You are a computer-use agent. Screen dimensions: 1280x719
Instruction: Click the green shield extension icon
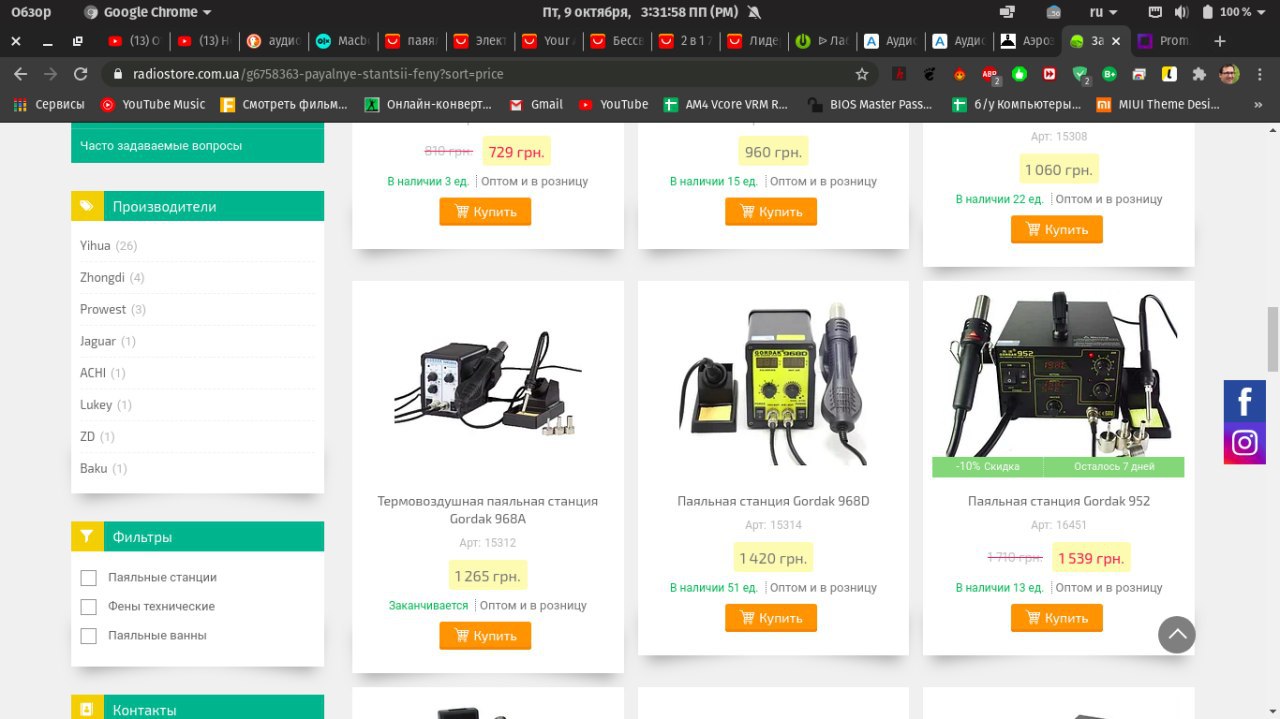coord(1080,74)
